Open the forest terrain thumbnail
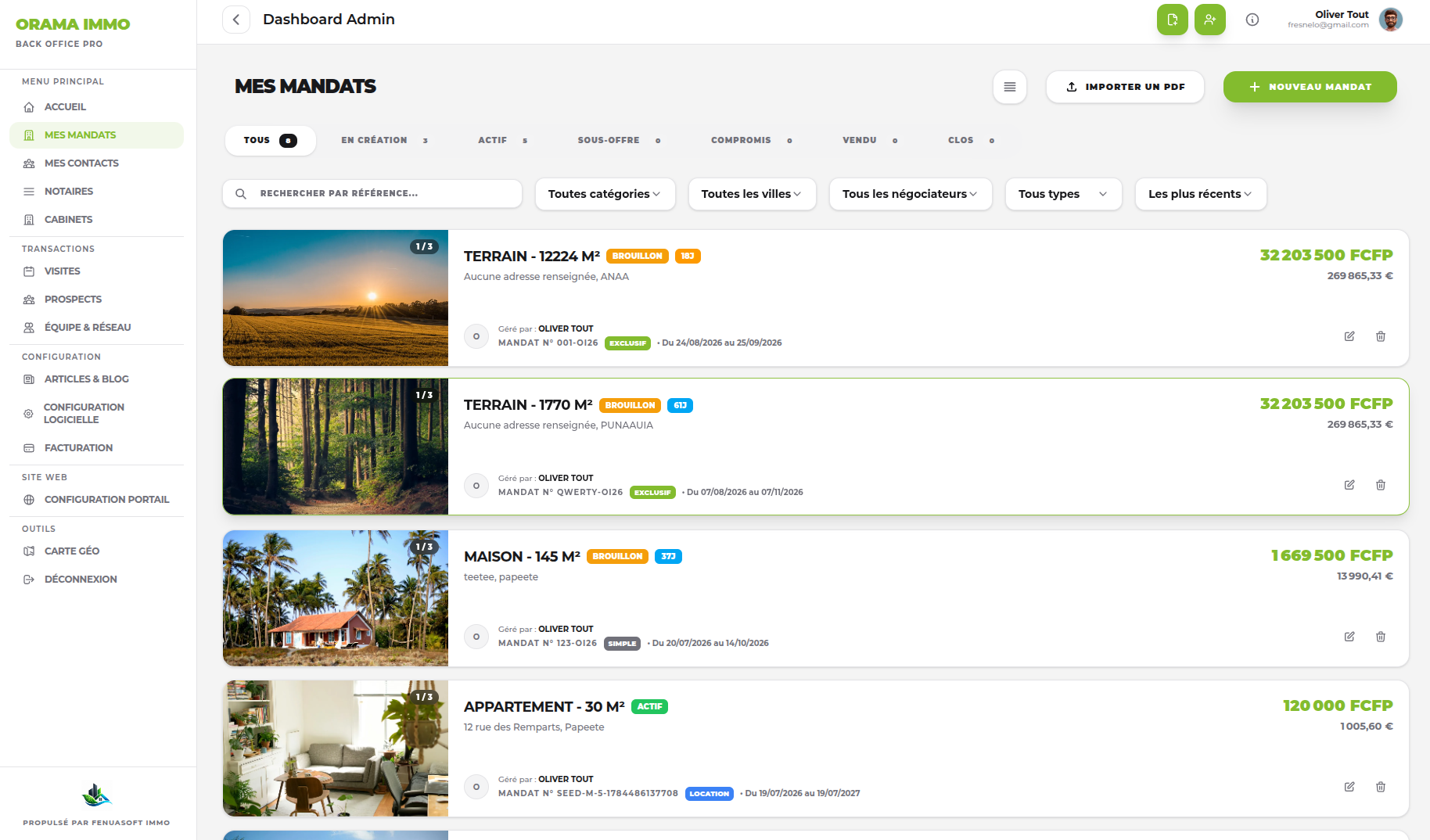This screenshot has width=1430, height=840. [336, 447]
